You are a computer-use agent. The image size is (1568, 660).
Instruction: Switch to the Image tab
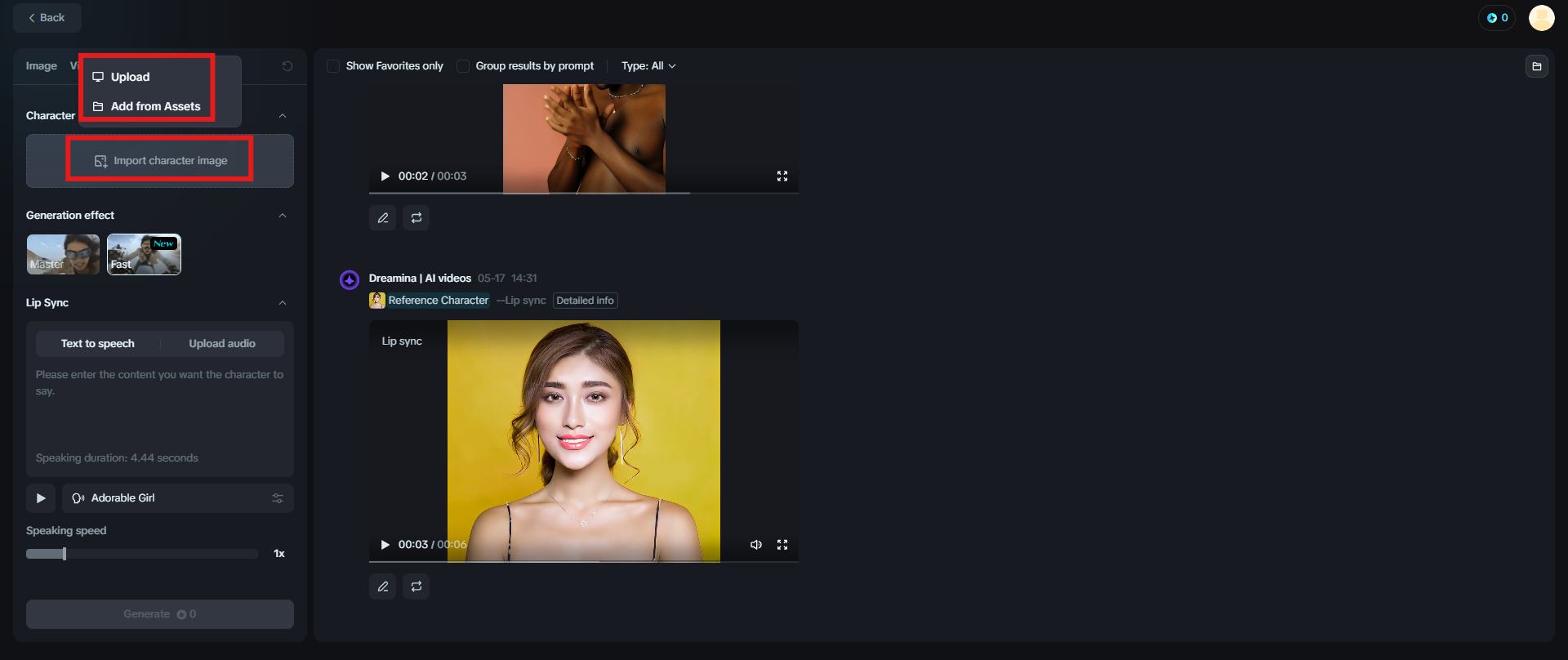pyautogui.click(x=41, y=66)
